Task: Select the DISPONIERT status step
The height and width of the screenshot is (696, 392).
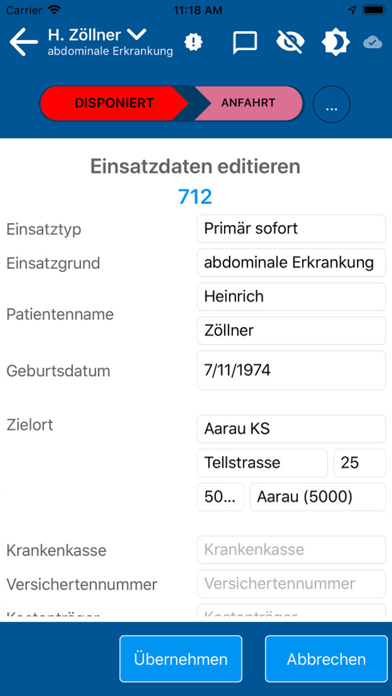Action: (114, 103)
